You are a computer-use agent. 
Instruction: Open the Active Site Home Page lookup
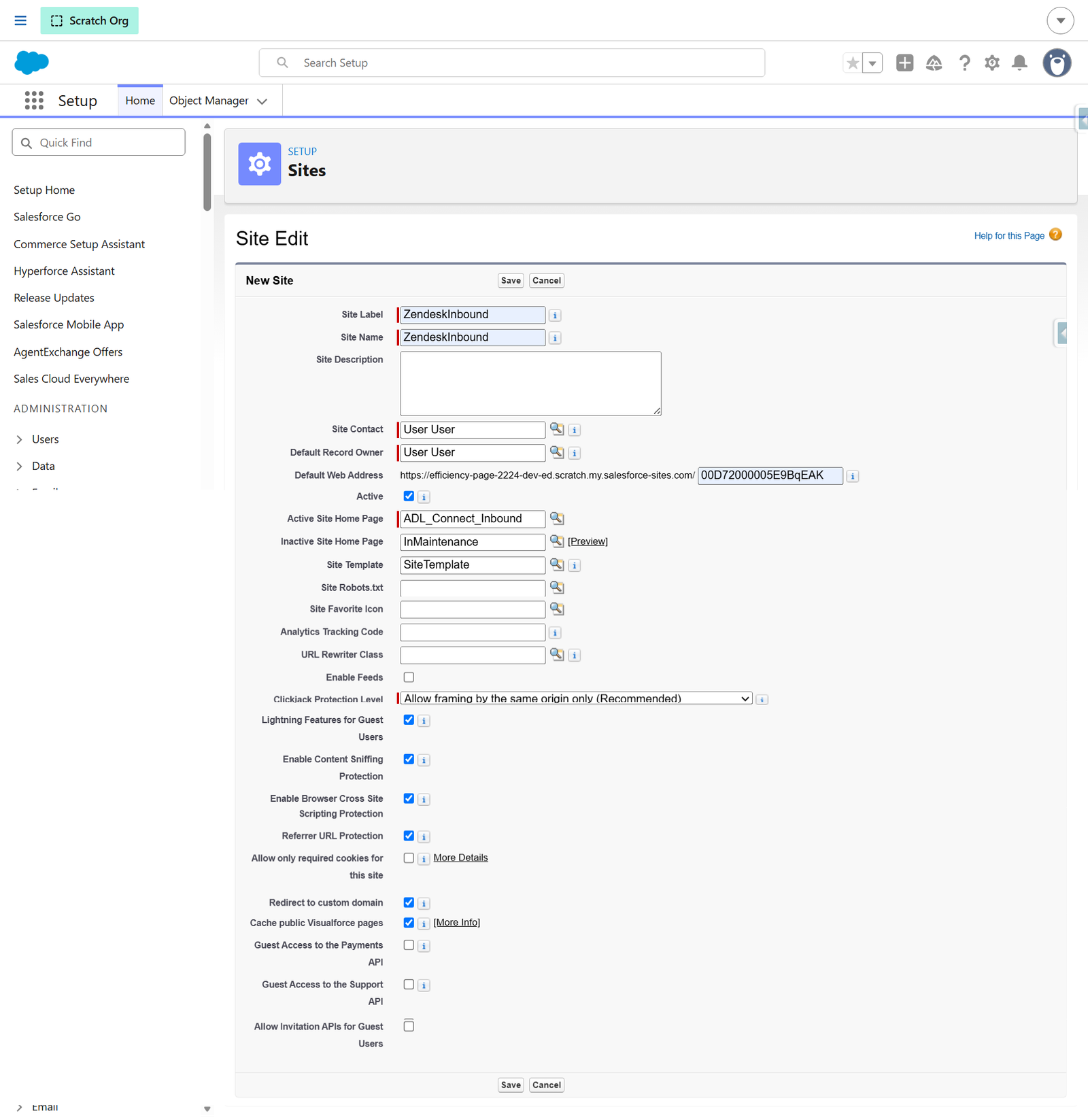point(557,518)
